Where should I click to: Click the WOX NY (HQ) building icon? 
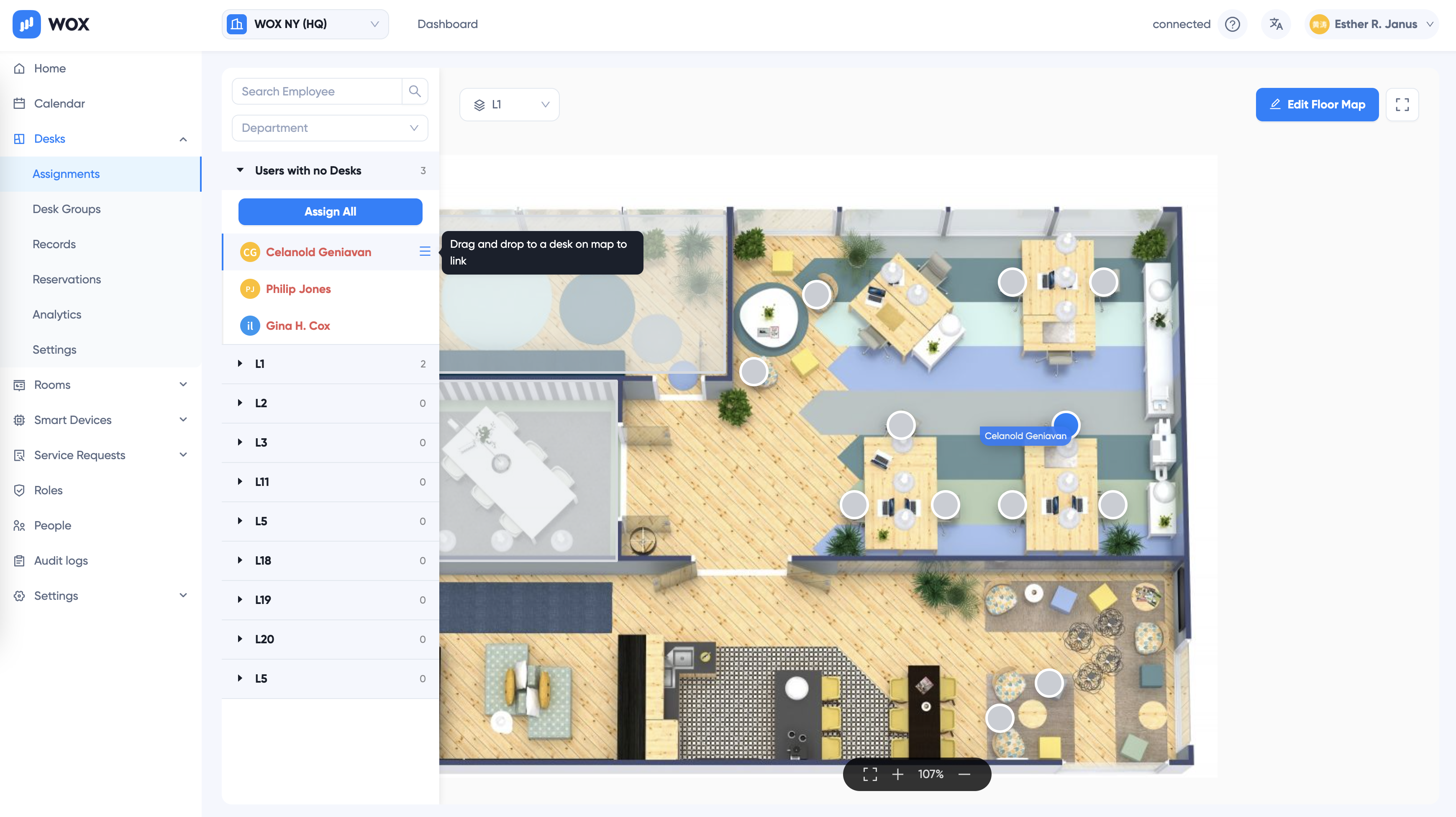pos(237,24)
